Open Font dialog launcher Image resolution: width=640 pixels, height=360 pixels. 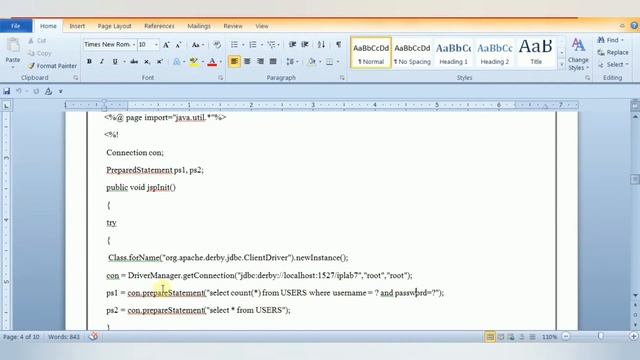(221, 78)
